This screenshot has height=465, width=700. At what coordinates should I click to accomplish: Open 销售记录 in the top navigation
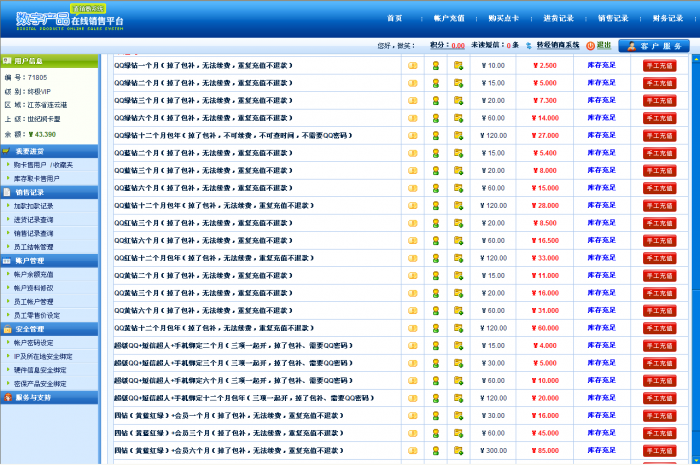pyautogui.click(x=613, y=18)
